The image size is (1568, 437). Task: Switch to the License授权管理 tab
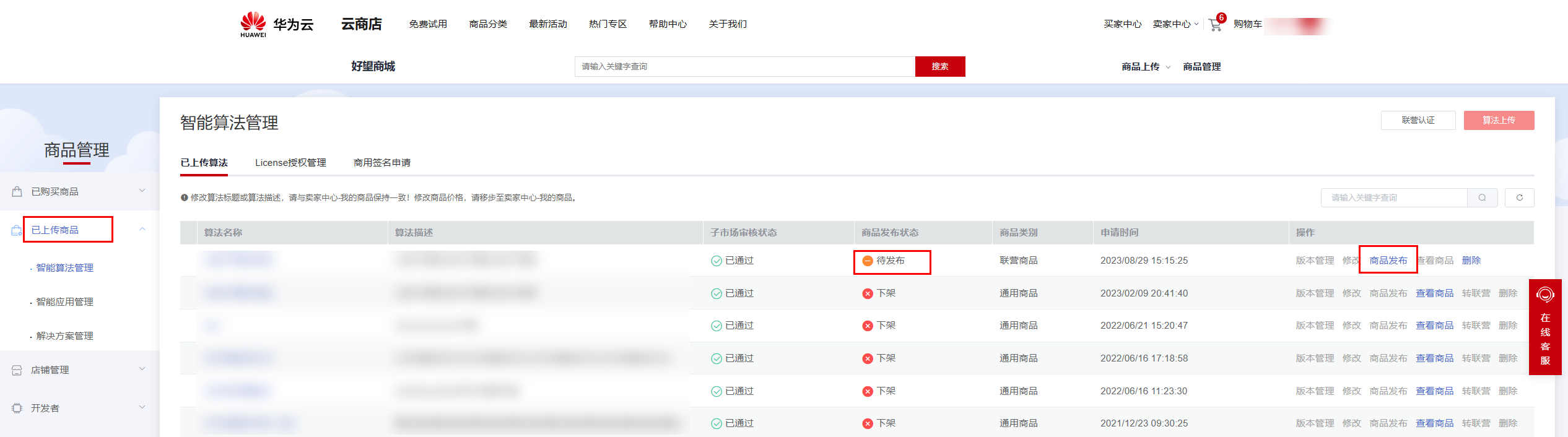pyautogui.click(x=290, y=163)
